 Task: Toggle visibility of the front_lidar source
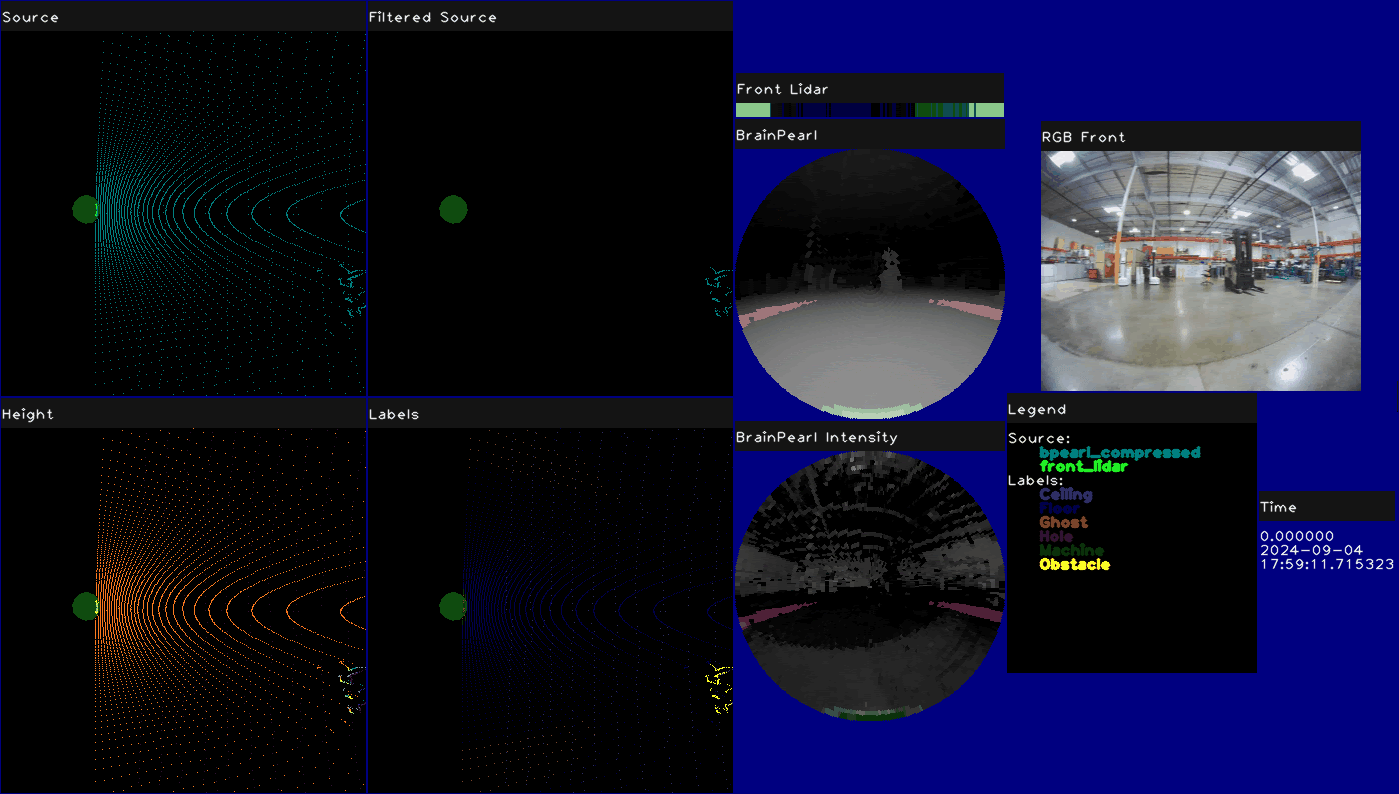(x=1085, y=466)
